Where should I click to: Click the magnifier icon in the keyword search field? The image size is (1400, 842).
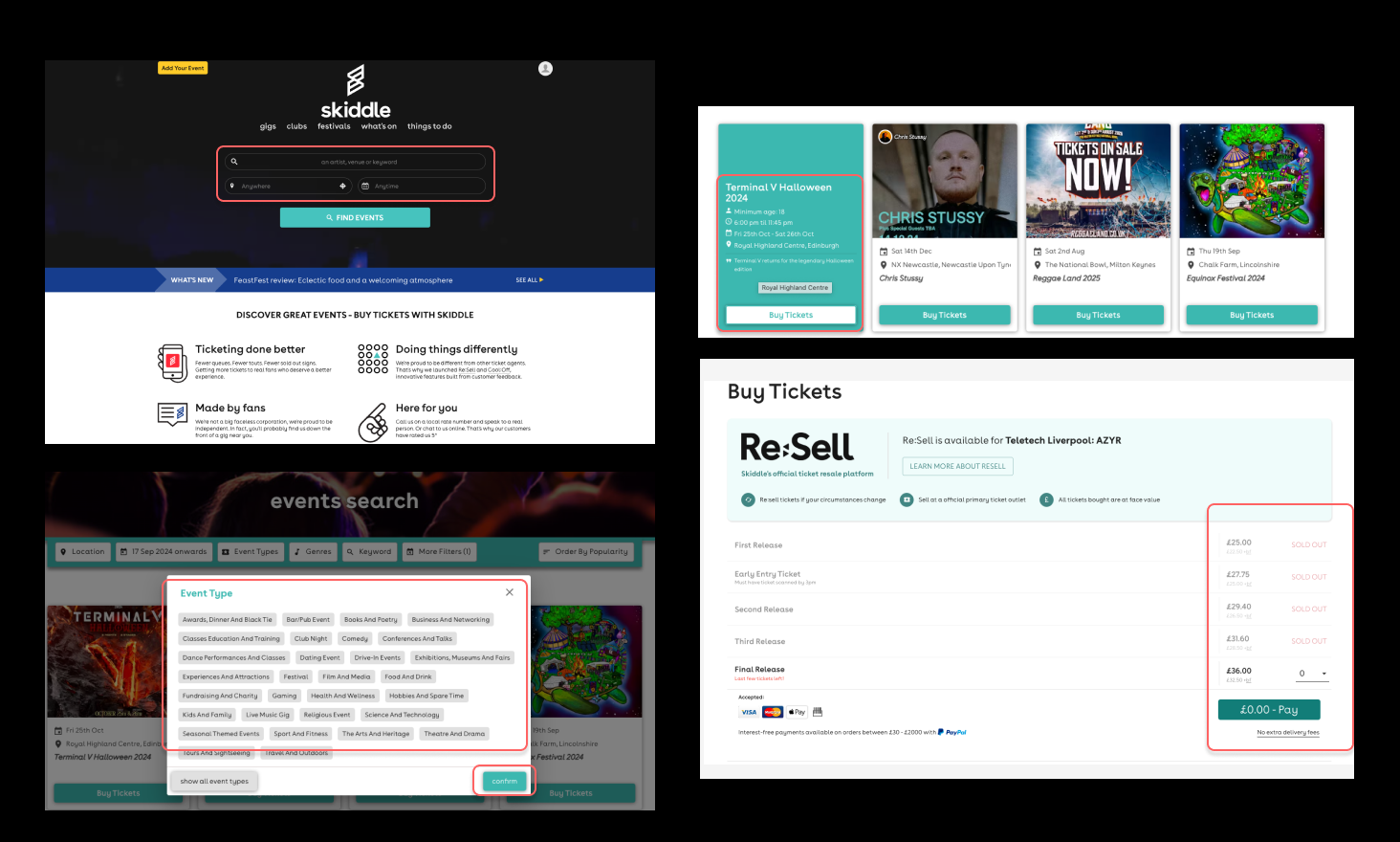234,162
